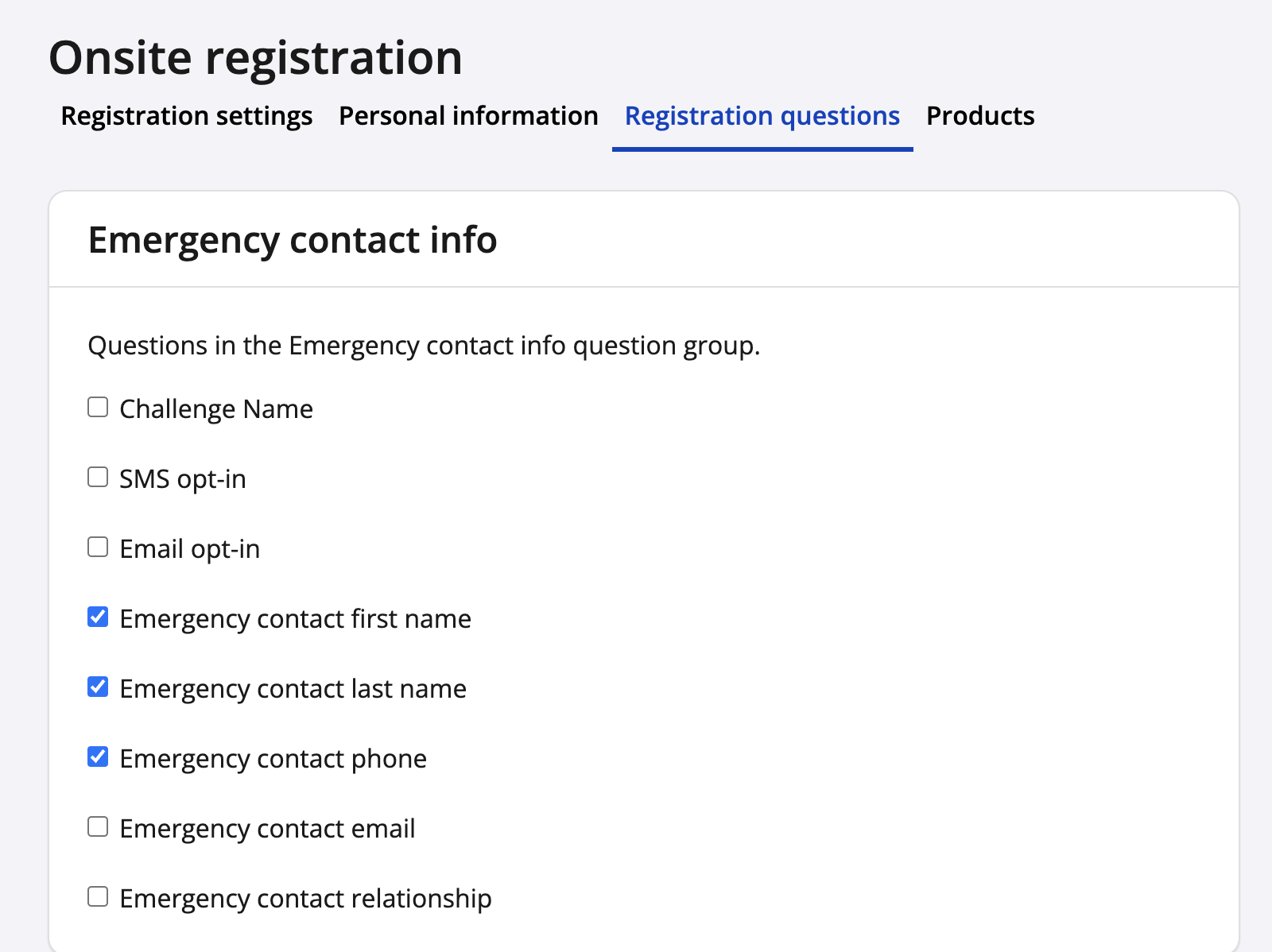The image size is (1272, 952).
Task: Enable the Challenge Name checkbox
Action: tap(98, 408)
